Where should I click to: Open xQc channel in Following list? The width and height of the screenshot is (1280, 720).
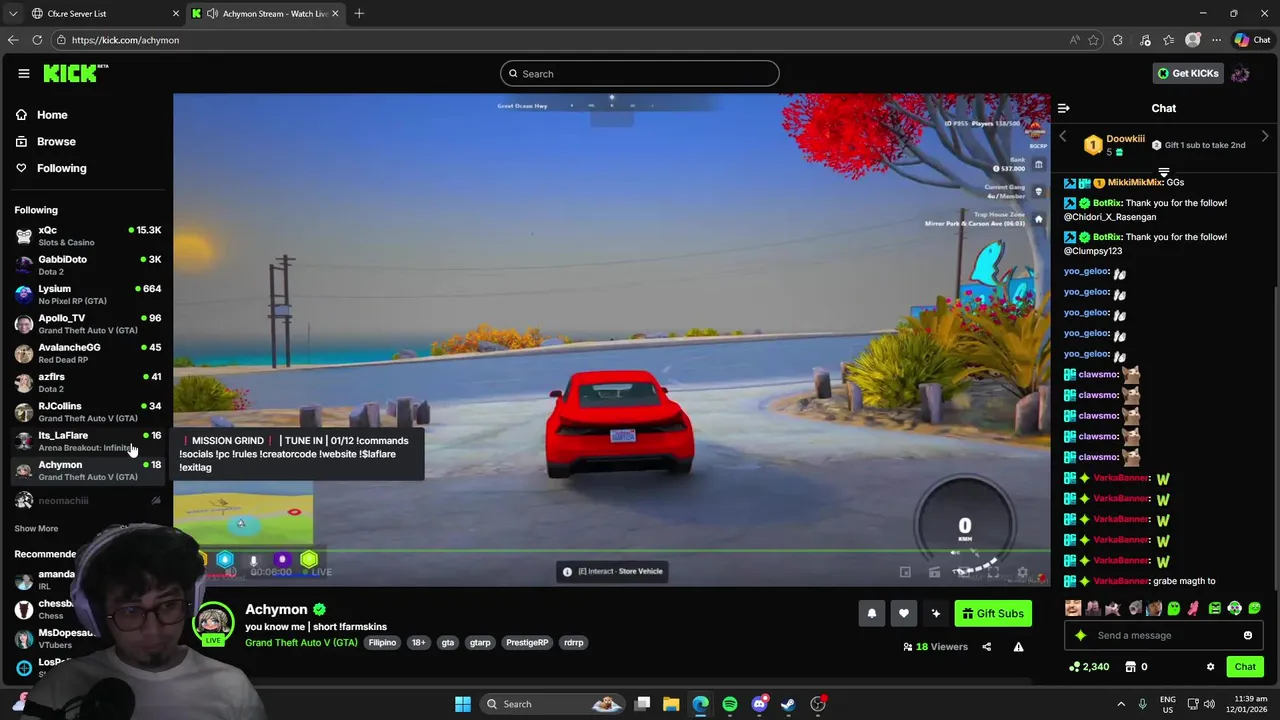click(88, 236)
